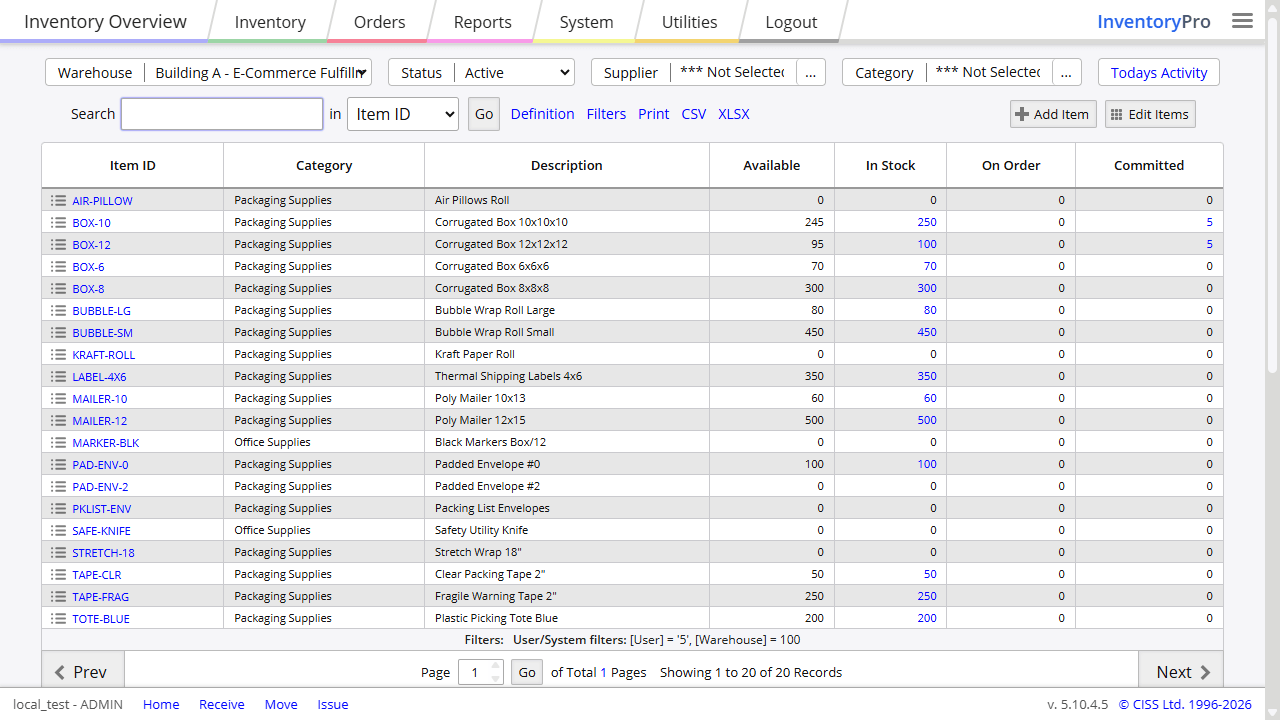Click the Supplier ellipsis browse button
1280x720 pixels.
coord(811,72)
